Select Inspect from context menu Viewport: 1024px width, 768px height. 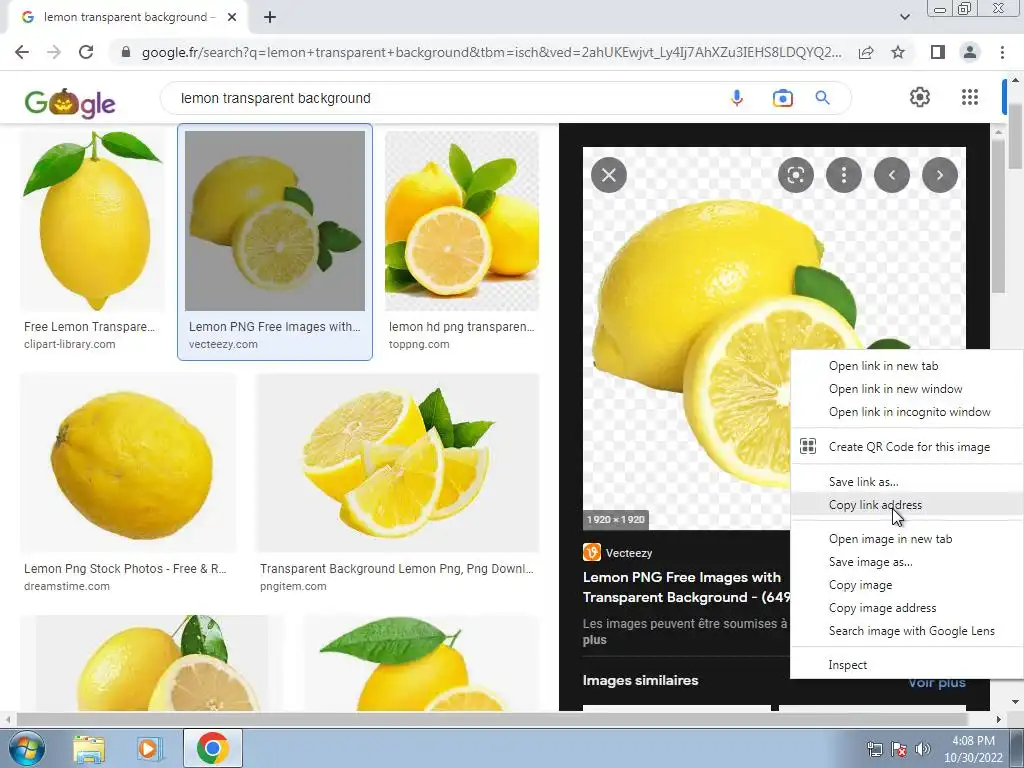(906, 665)
